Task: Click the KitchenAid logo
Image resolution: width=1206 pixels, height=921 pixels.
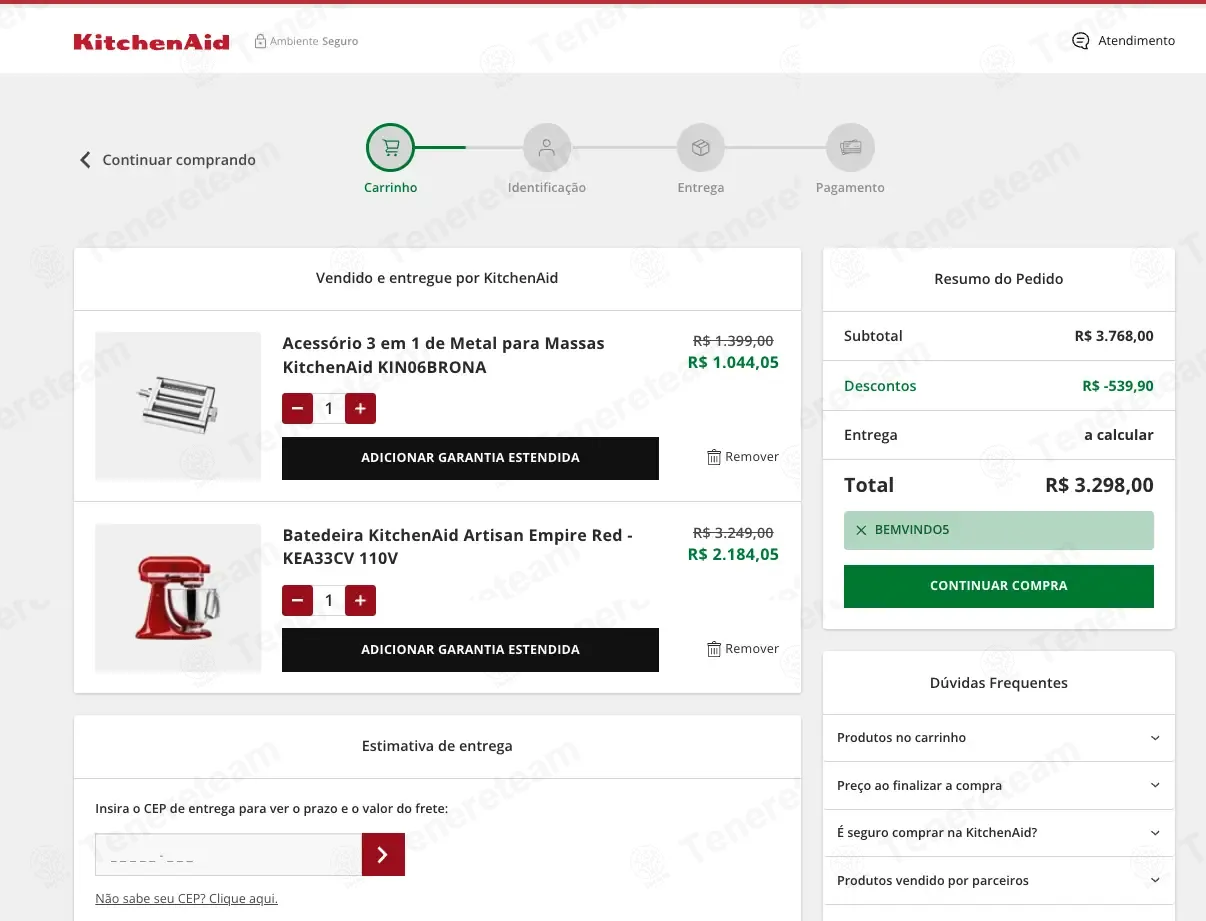Action: 151,42
